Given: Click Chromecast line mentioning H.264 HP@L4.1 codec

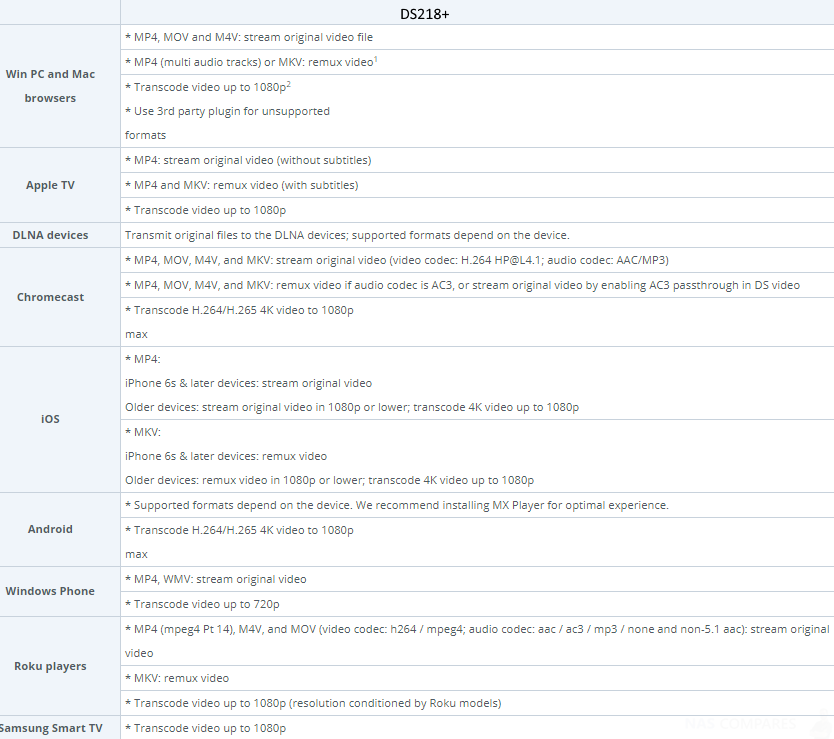Looking at the screenshot, I should pos(397,260).
